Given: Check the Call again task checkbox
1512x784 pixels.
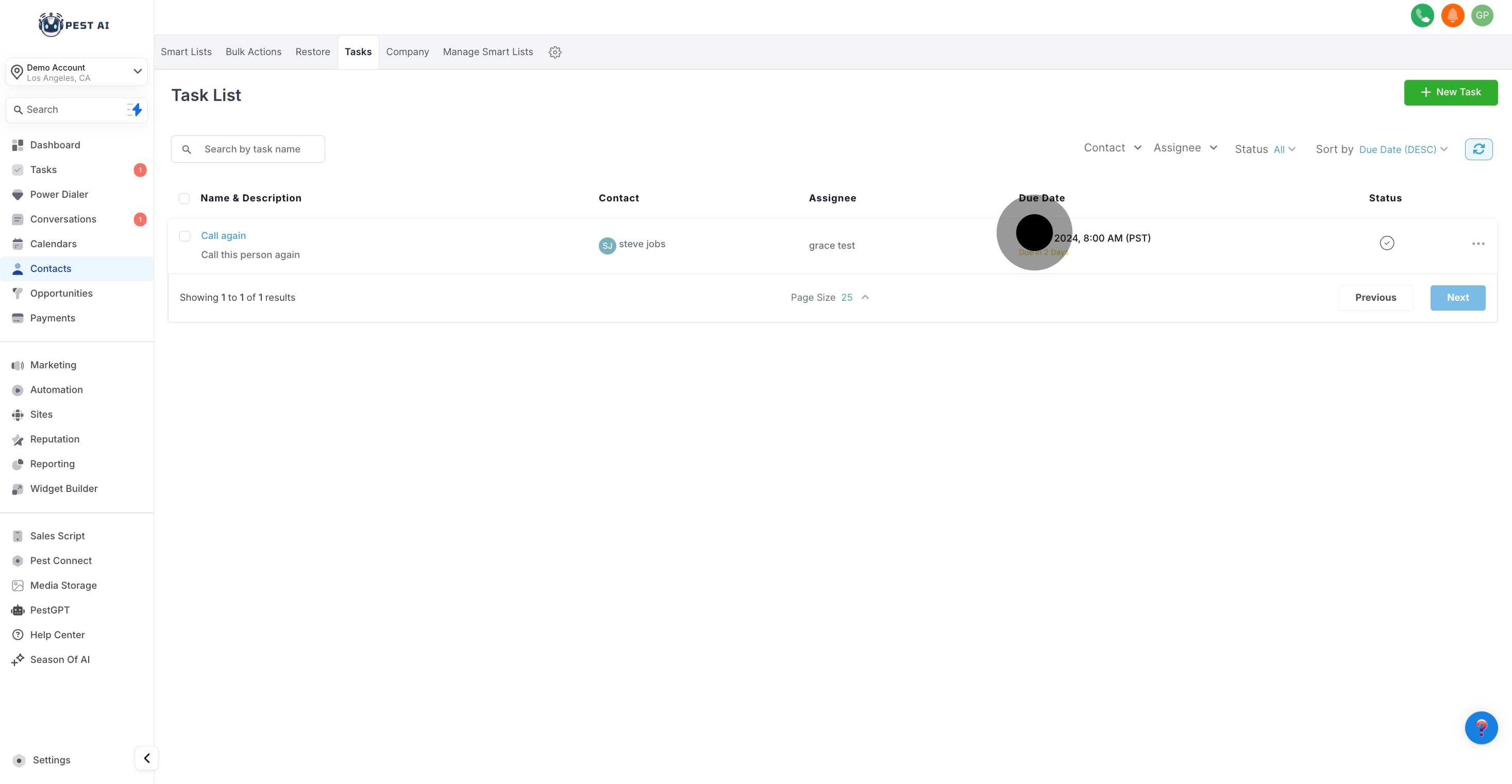Looking at the screenshot, I should click(185, 236).
